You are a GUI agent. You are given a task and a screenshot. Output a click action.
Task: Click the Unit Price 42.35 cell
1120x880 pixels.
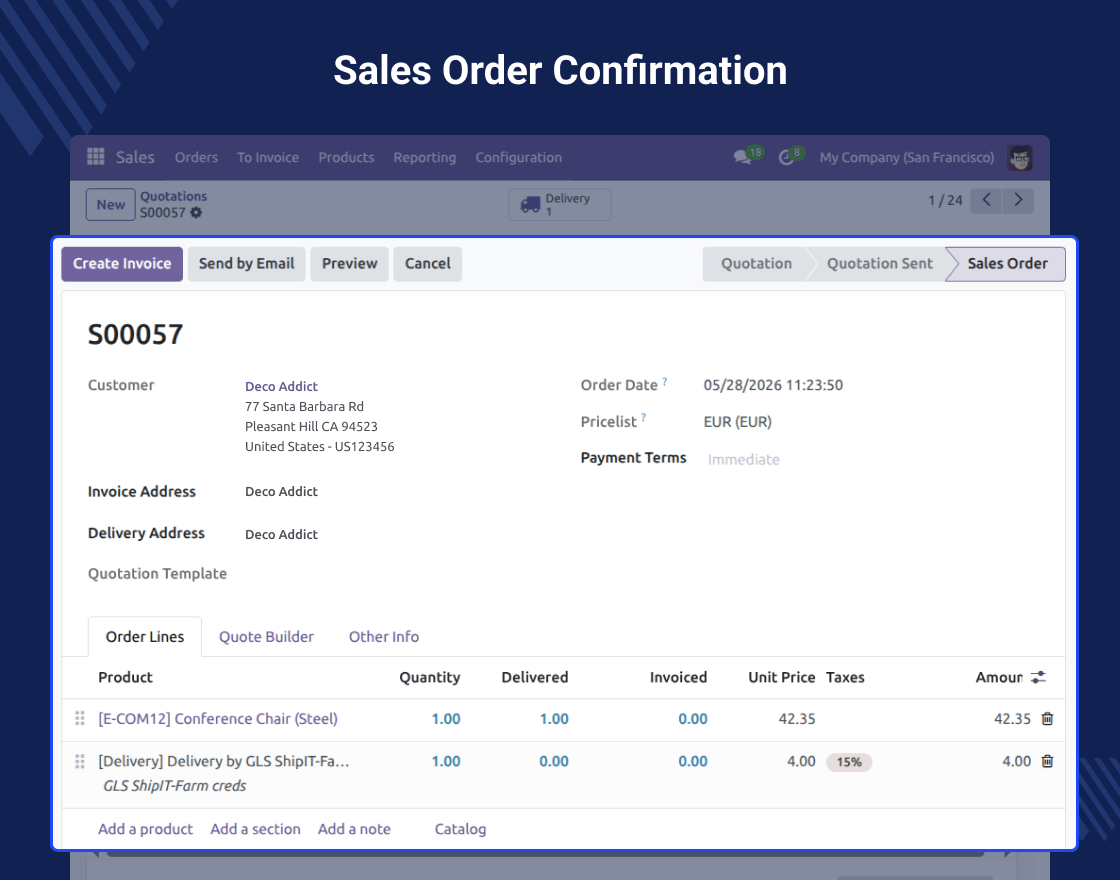coord(796,719)
